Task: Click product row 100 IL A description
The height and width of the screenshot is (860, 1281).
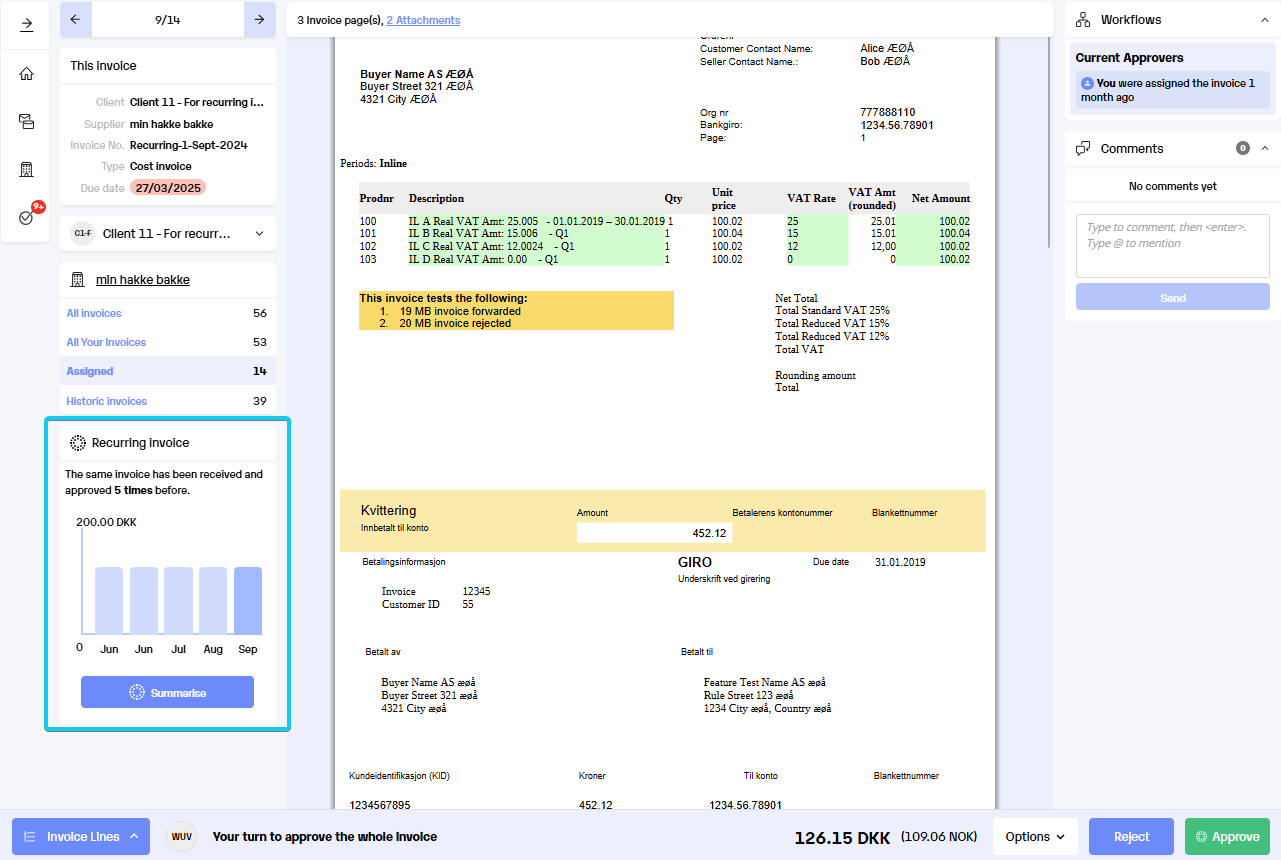Action: coord(536,221)
